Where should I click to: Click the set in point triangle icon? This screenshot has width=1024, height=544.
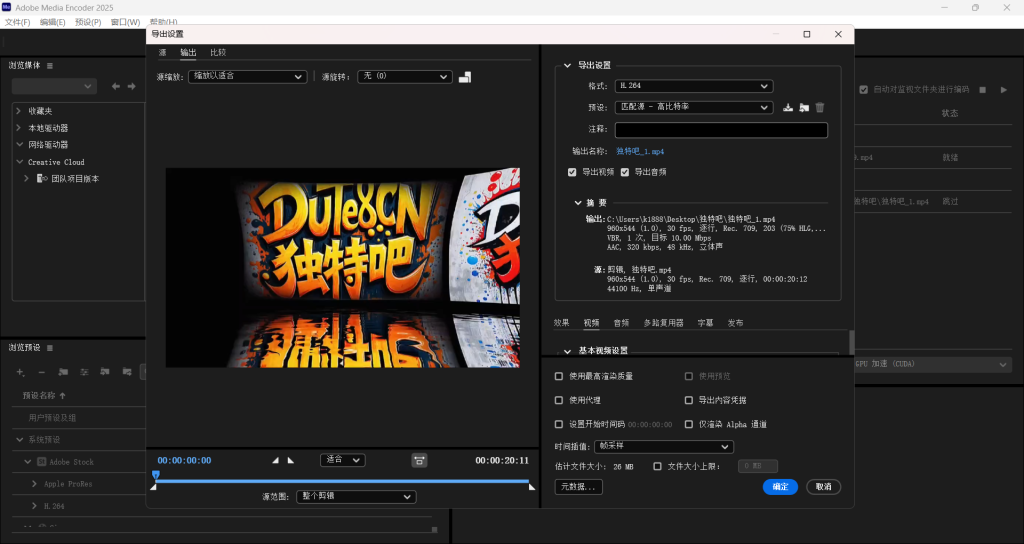pos(277,460)
